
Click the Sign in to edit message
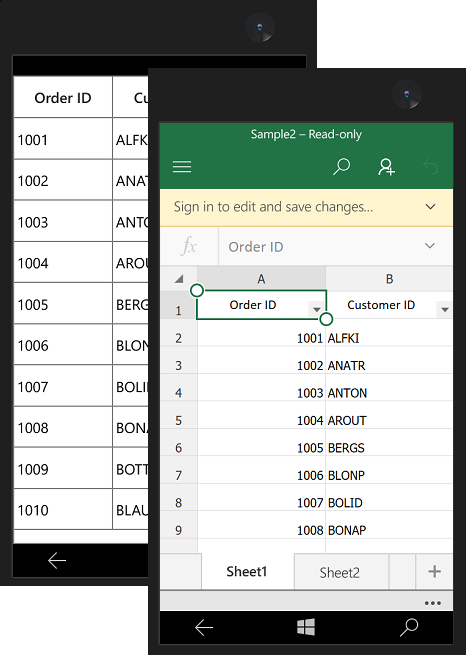pyautogui.click(x=273, y=207)
